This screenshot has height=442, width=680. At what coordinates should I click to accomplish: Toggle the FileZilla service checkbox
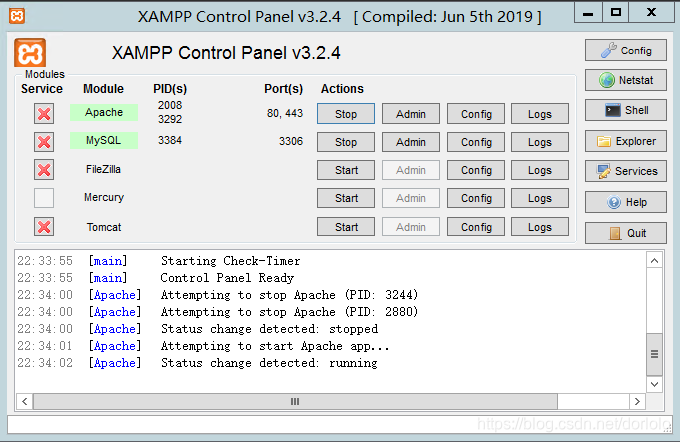pos(44,170)
